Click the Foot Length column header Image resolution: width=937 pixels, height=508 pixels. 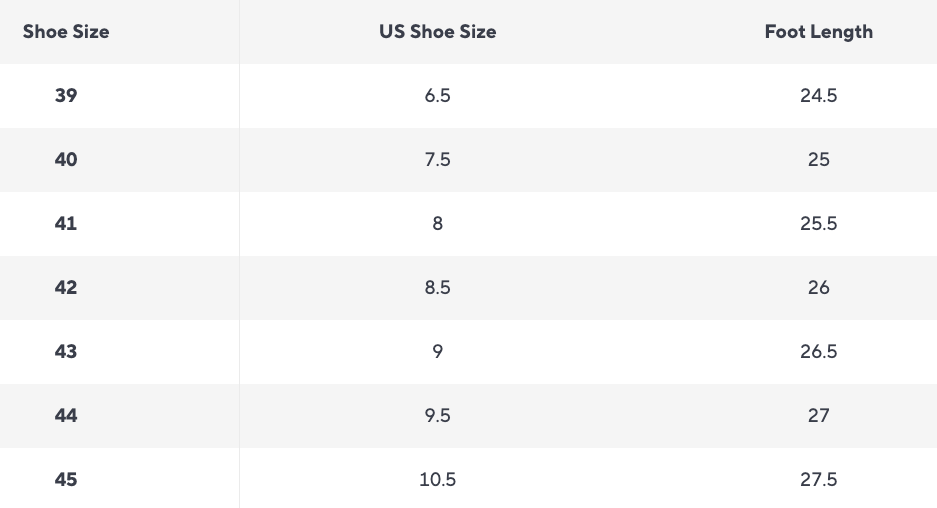point(818,32)
